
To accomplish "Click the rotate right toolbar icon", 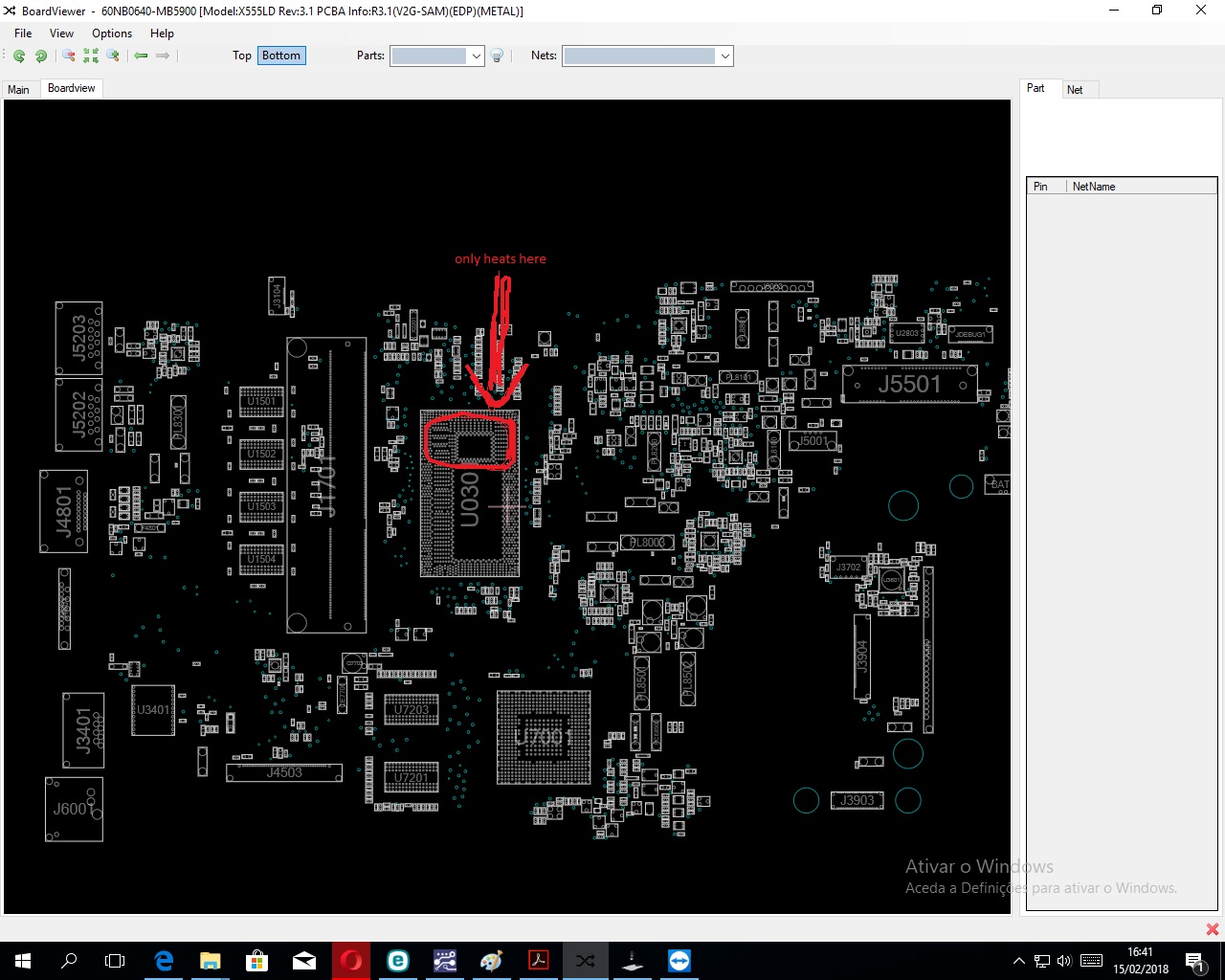I will (x=41, y=56).
